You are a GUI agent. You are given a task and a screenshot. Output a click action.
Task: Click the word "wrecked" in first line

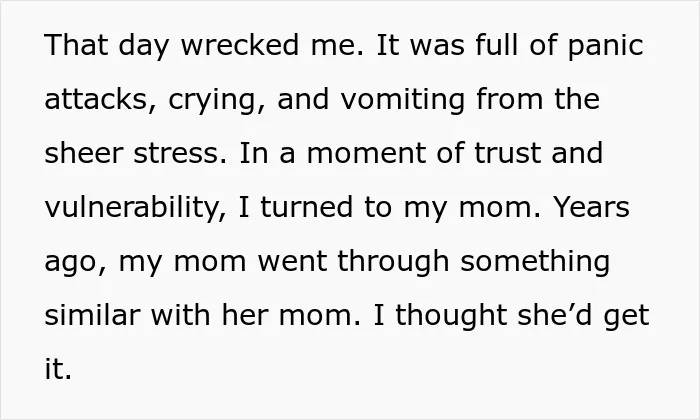[239, 45]
